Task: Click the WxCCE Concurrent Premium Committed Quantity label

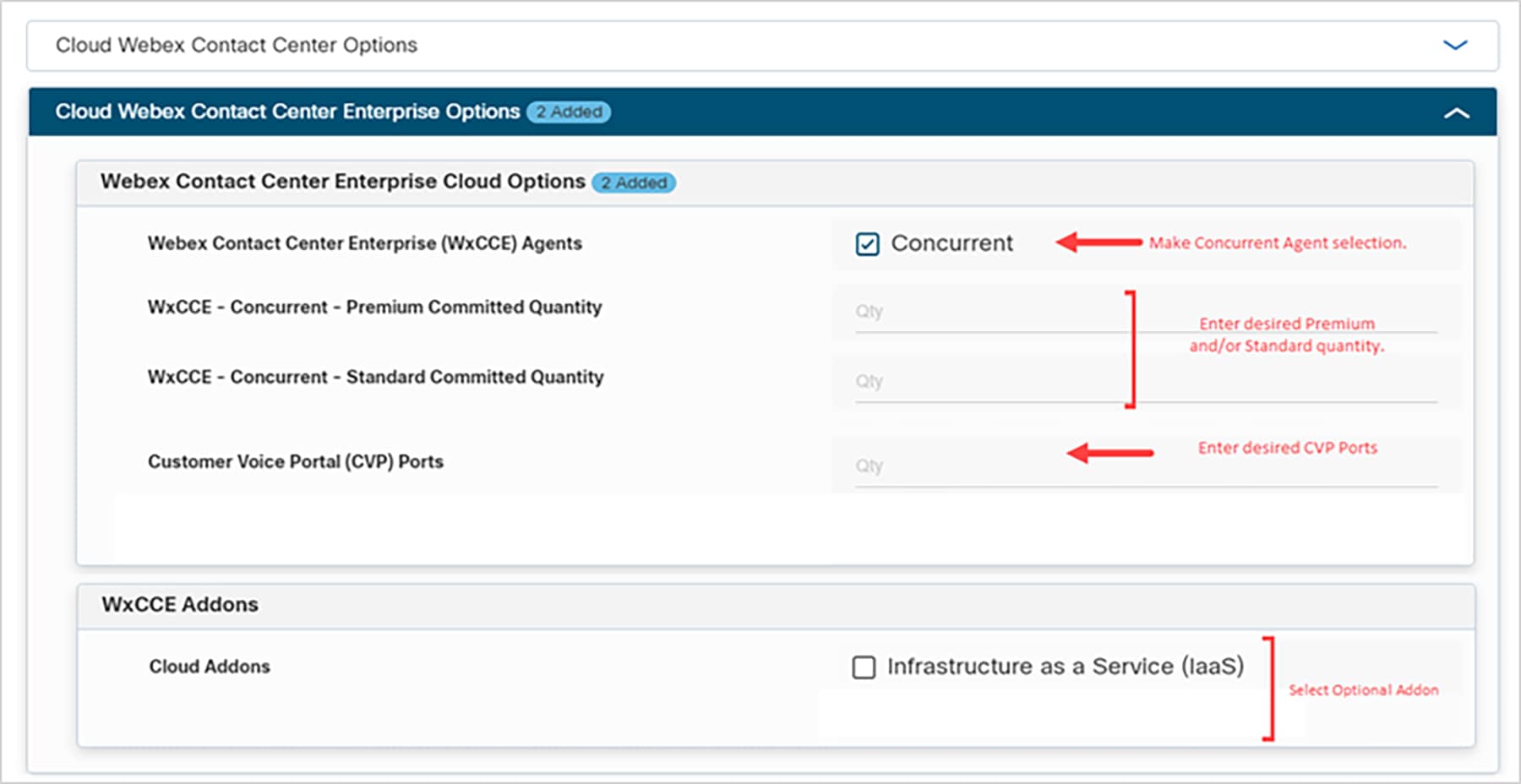Action: click(374, 308)
